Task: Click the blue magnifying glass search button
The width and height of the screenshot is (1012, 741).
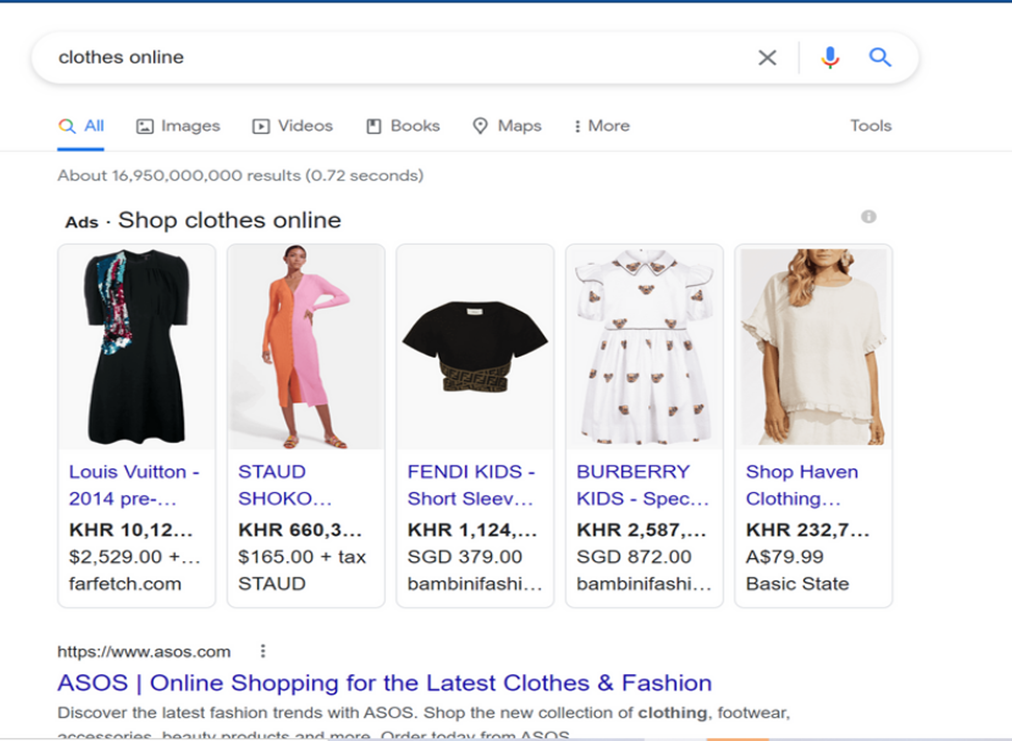Action: pyautogui.click(x=880, y=58)
